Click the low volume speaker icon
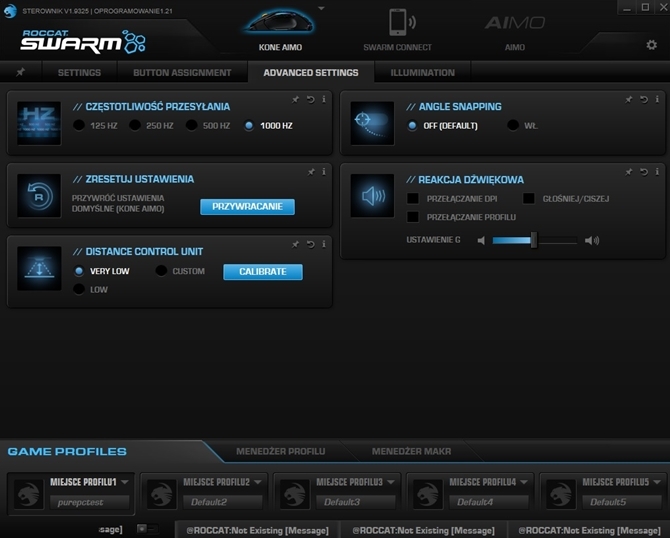This screenshot has height=538, width=670. 481,241
